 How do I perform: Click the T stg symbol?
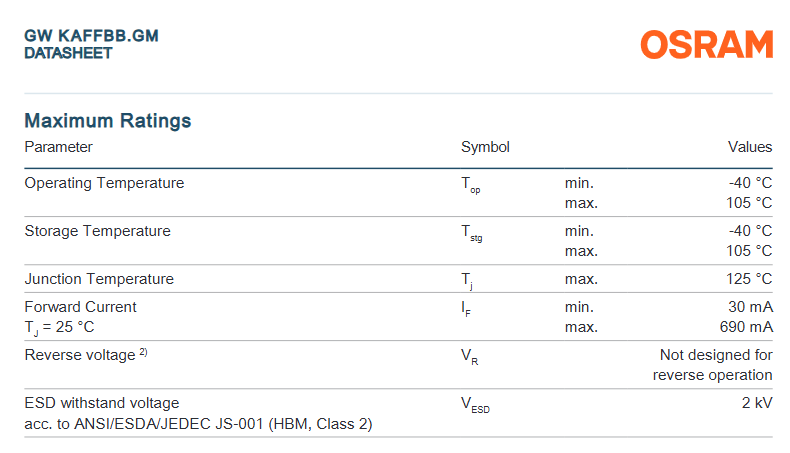tap(472, 233)
